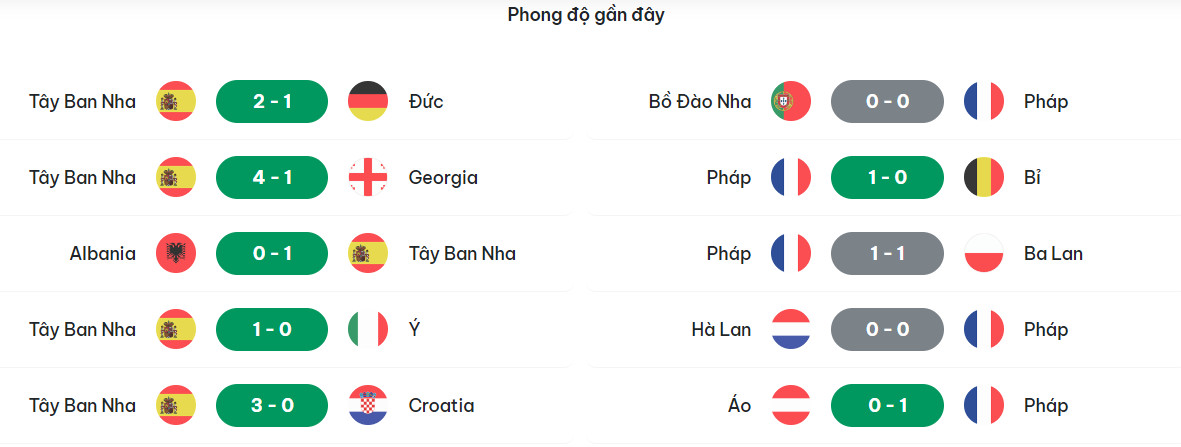
Task: Click the Netherlands flag icon
Action: (790, 329)
